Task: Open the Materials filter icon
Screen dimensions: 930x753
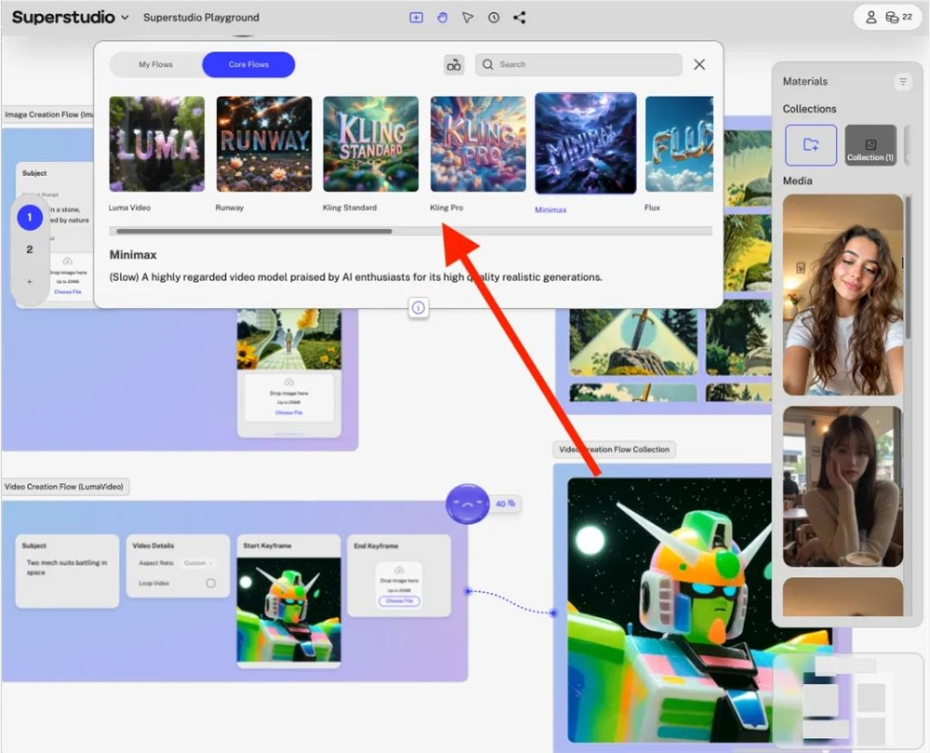Action: click(903, 81)
